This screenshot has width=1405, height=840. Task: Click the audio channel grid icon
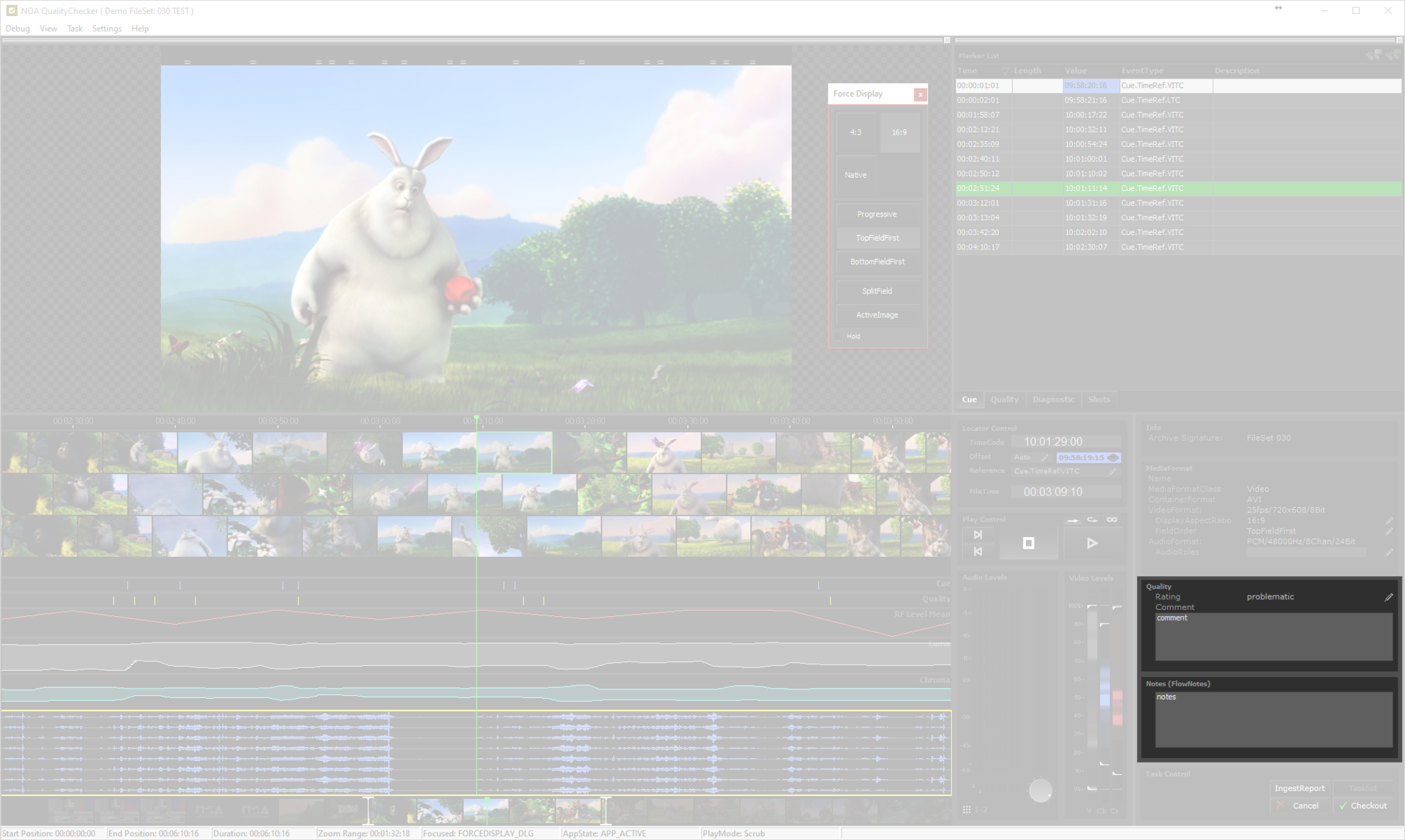967,809
